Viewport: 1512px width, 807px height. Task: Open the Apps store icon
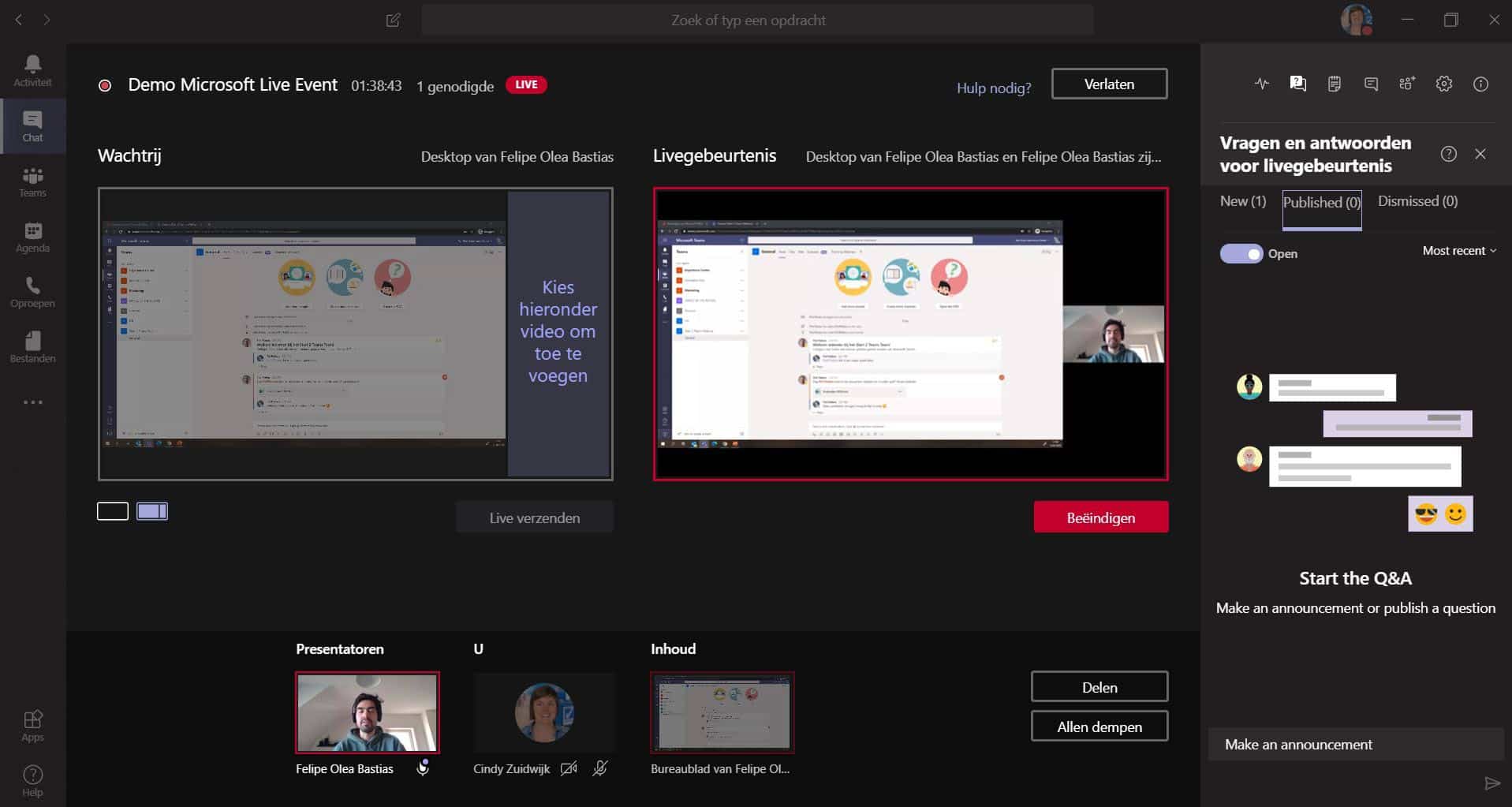(x=32, y=726)
